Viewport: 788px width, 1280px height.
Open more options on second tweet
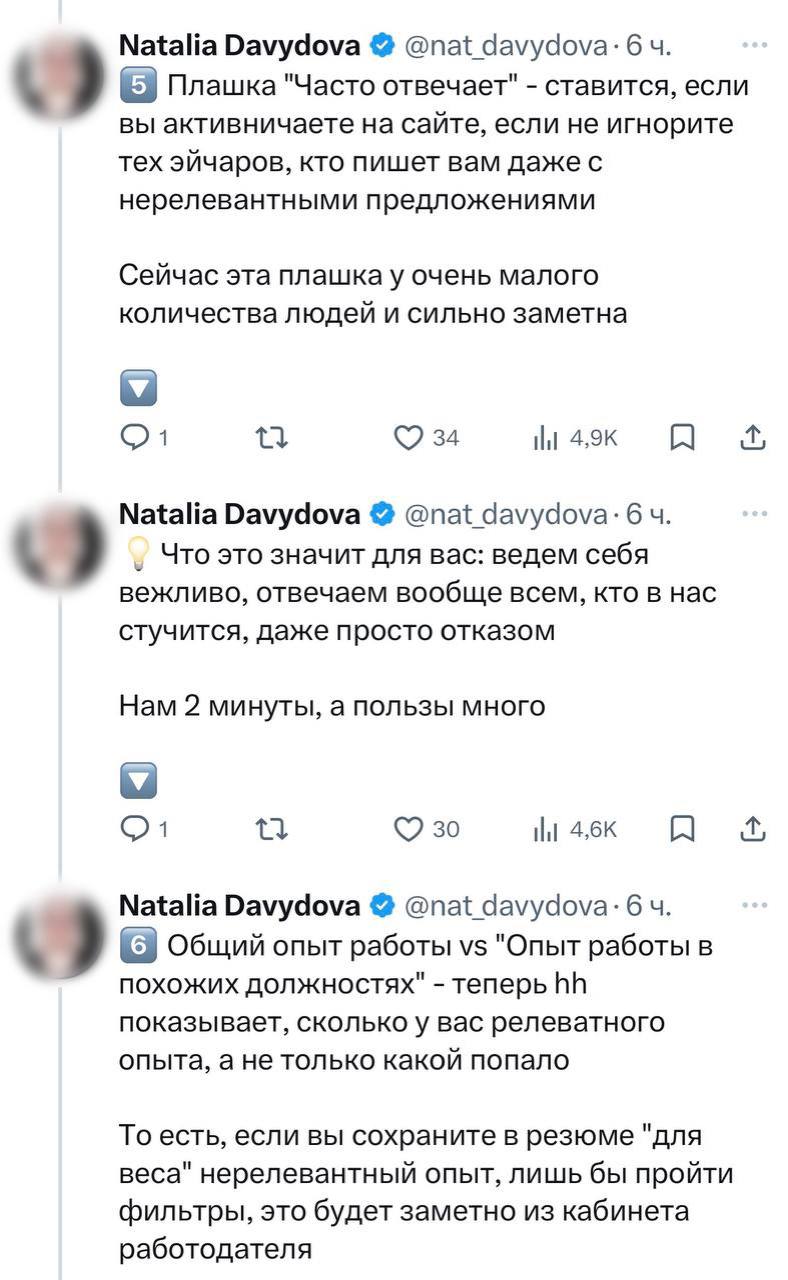(752, 514)
